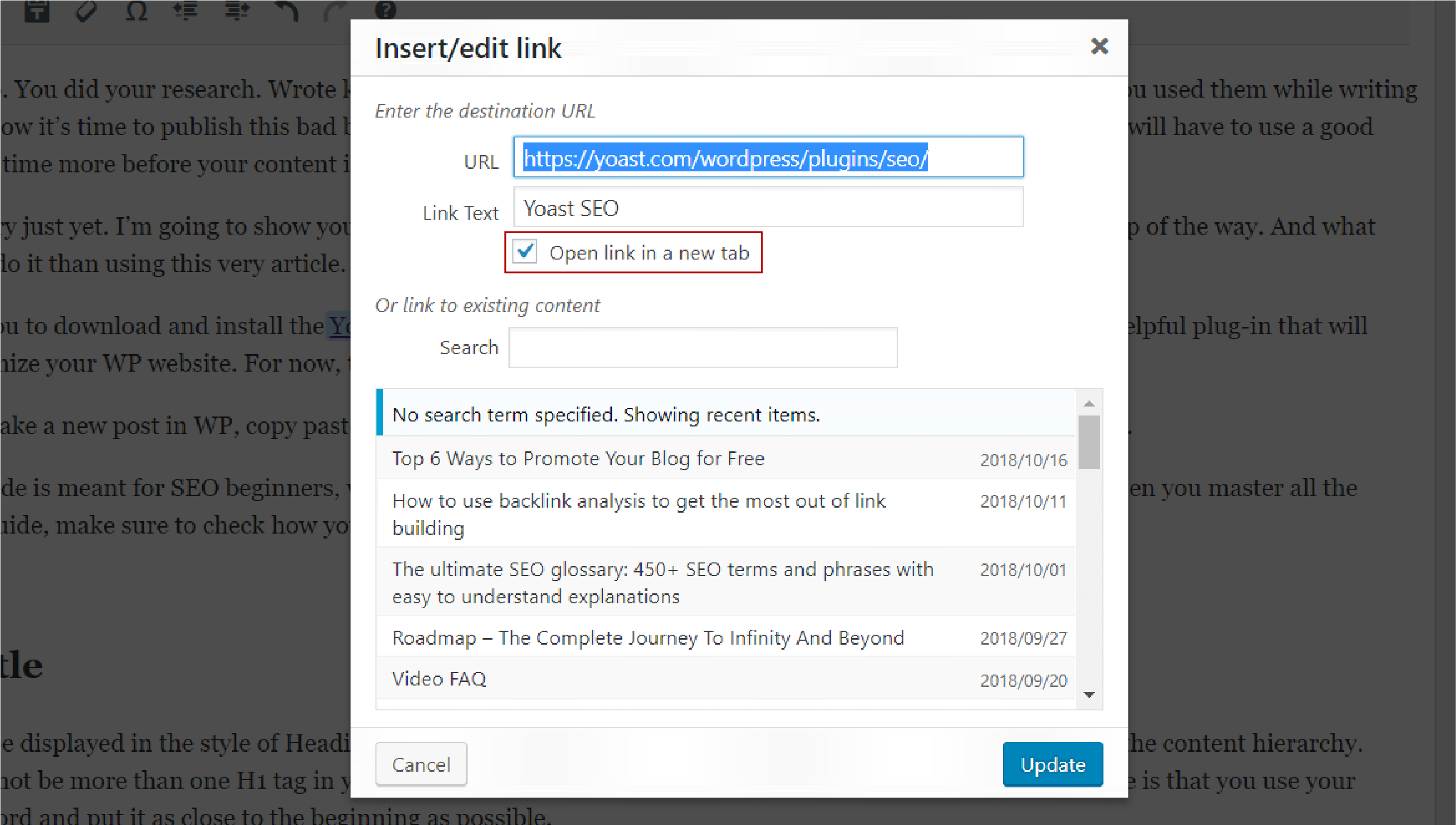This screenshot has height=825, width=1456.
Task: Open the Special character picker
Action: coord(136,11)
